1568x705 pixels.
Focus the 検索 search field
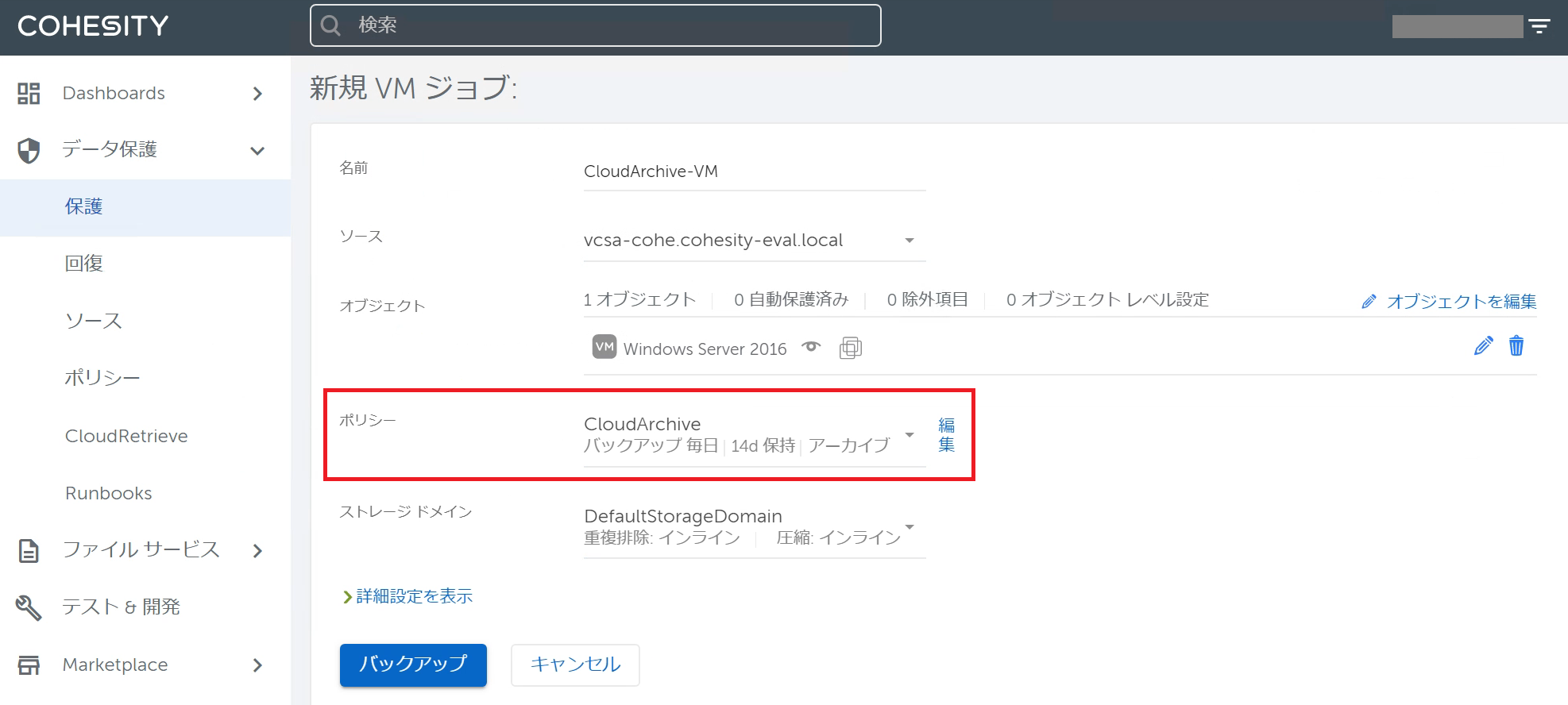click(x=595, y=25)
